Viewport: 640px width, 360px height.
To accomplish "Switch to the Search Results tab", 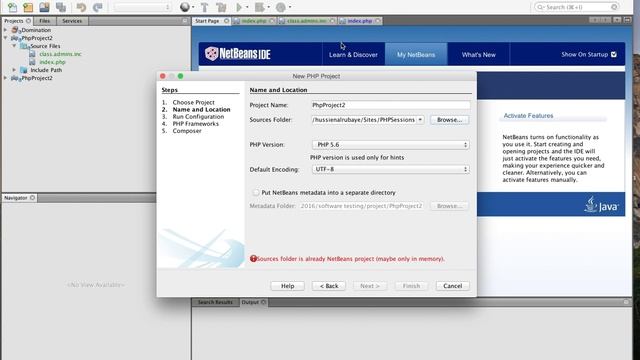I will point(215,302).
